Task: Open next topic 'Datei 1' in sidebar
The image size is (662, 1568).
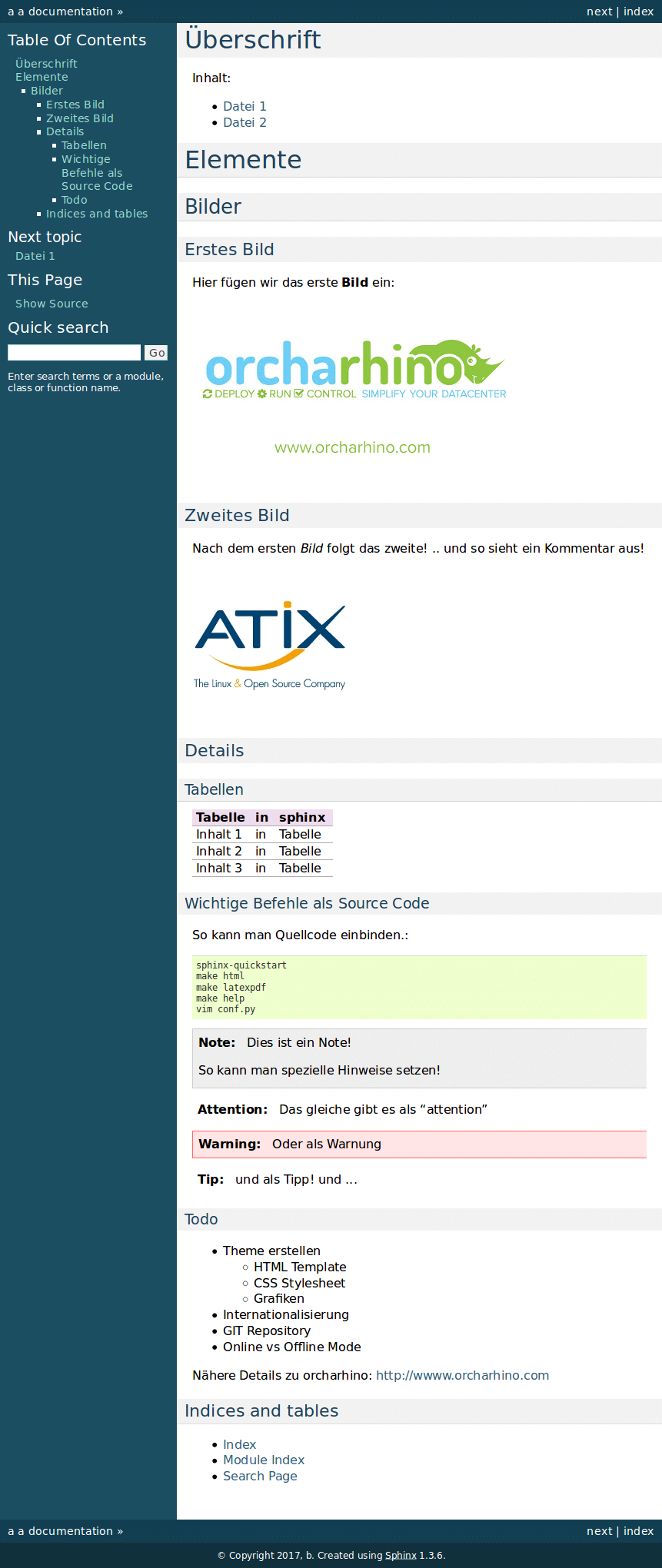Action: click(35, 256)
